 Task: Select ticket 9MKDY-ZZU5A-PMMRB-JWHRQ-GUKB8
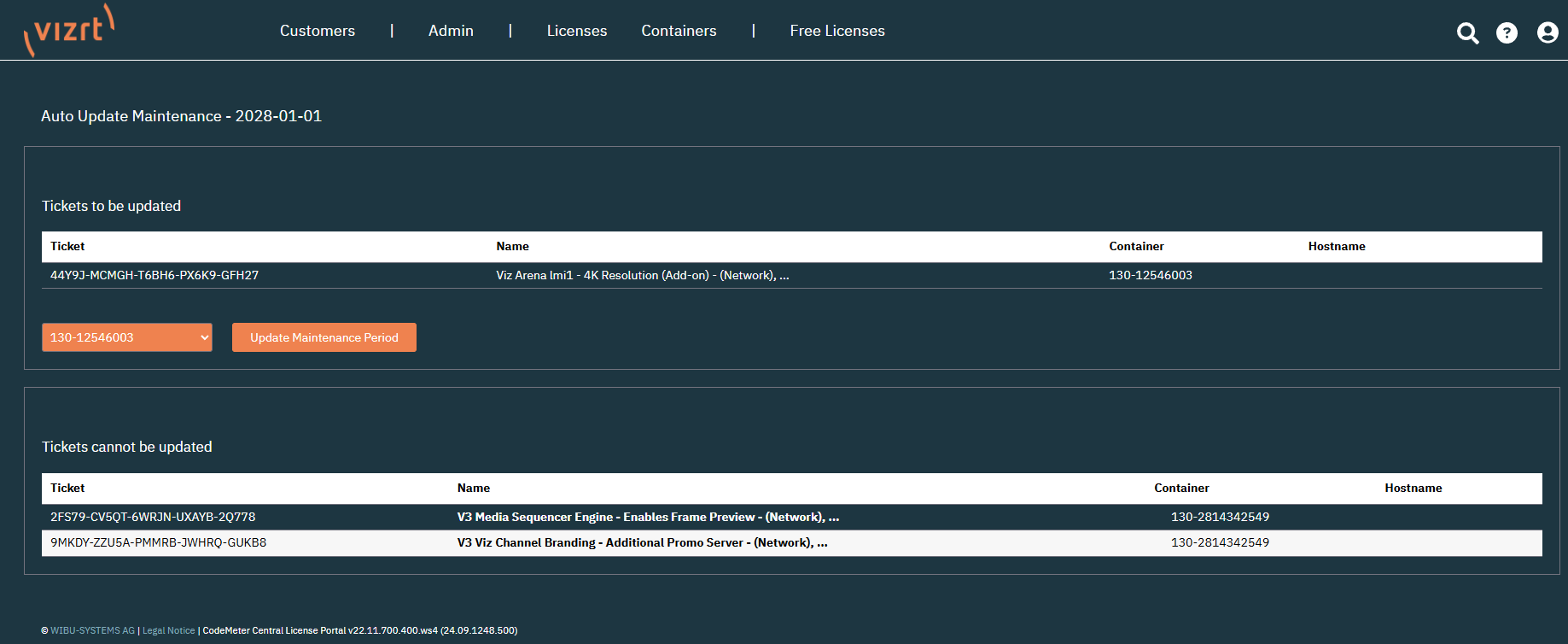[x=158, y=542]
